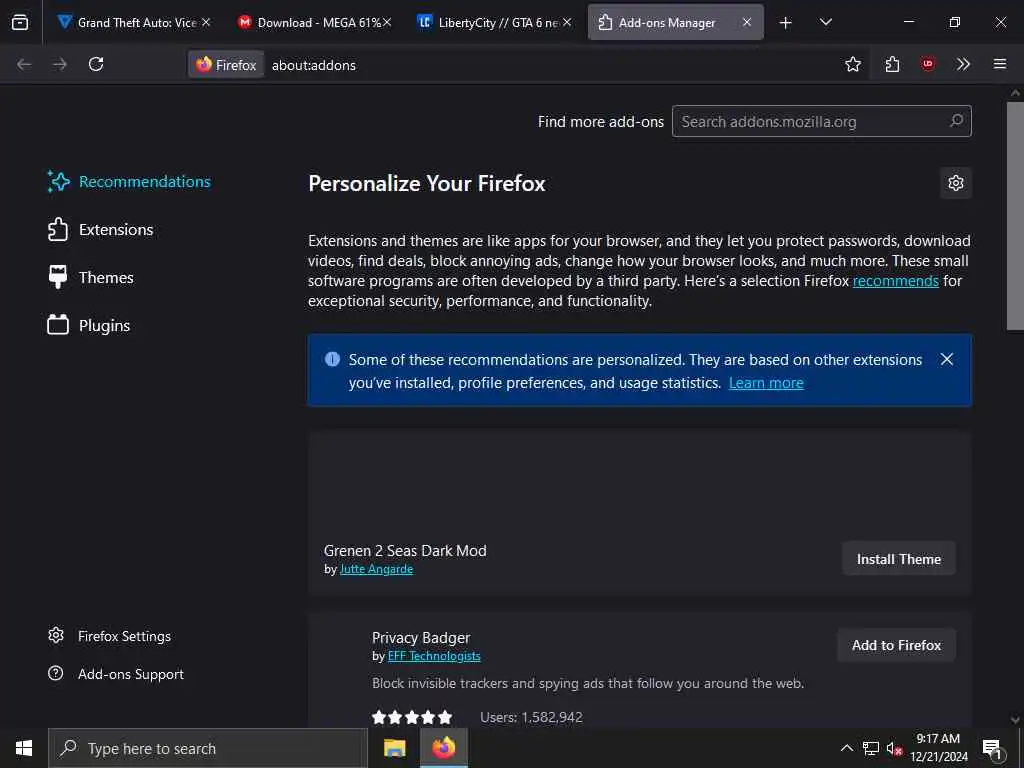Open Plugins category in sidebar
1024x768 pixels.
click(x=88, y=325)
